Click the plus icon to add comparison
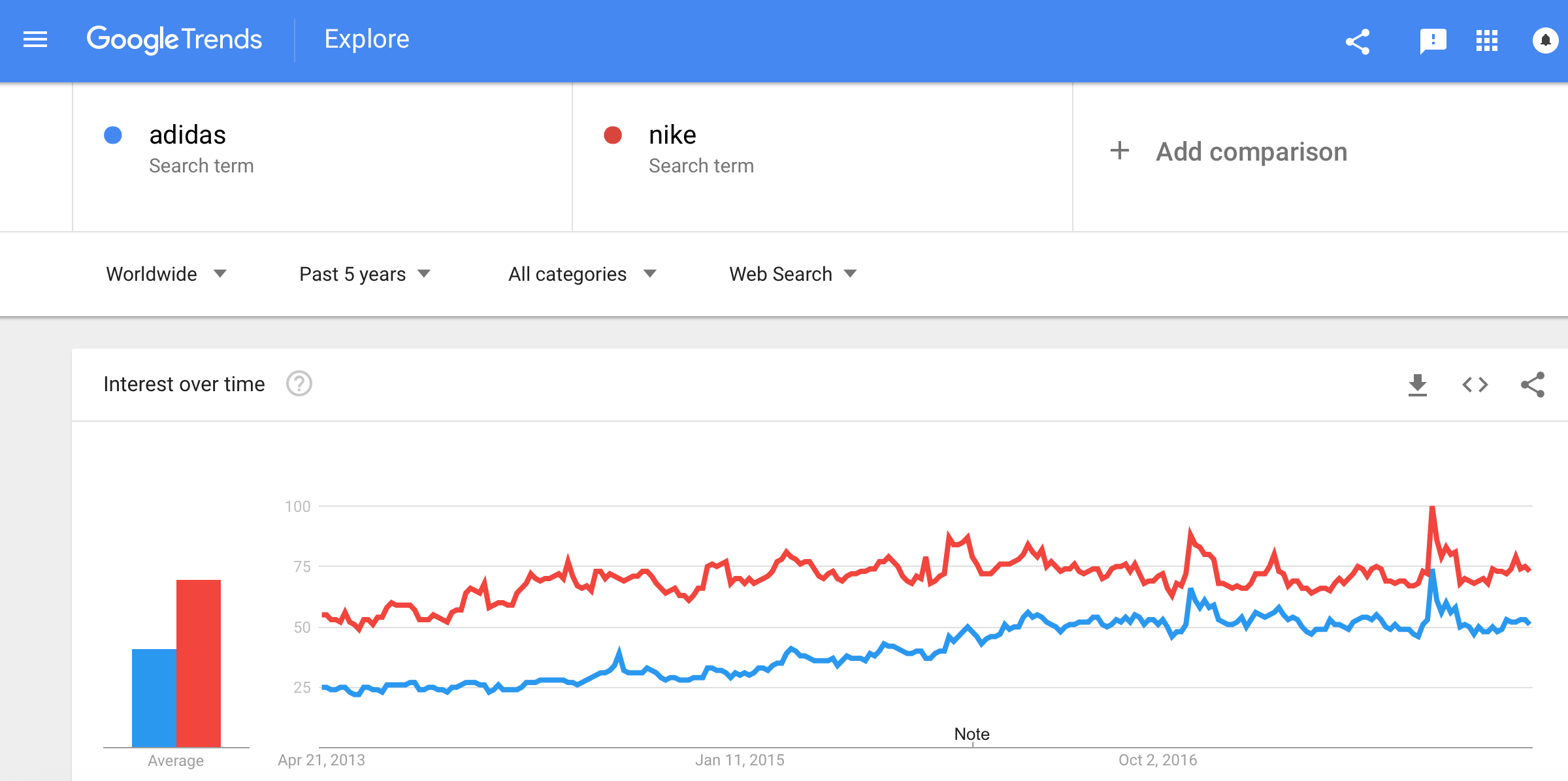Viewport: 1568px width, 781px height. pyautogui.click(x=1120, y=151)
